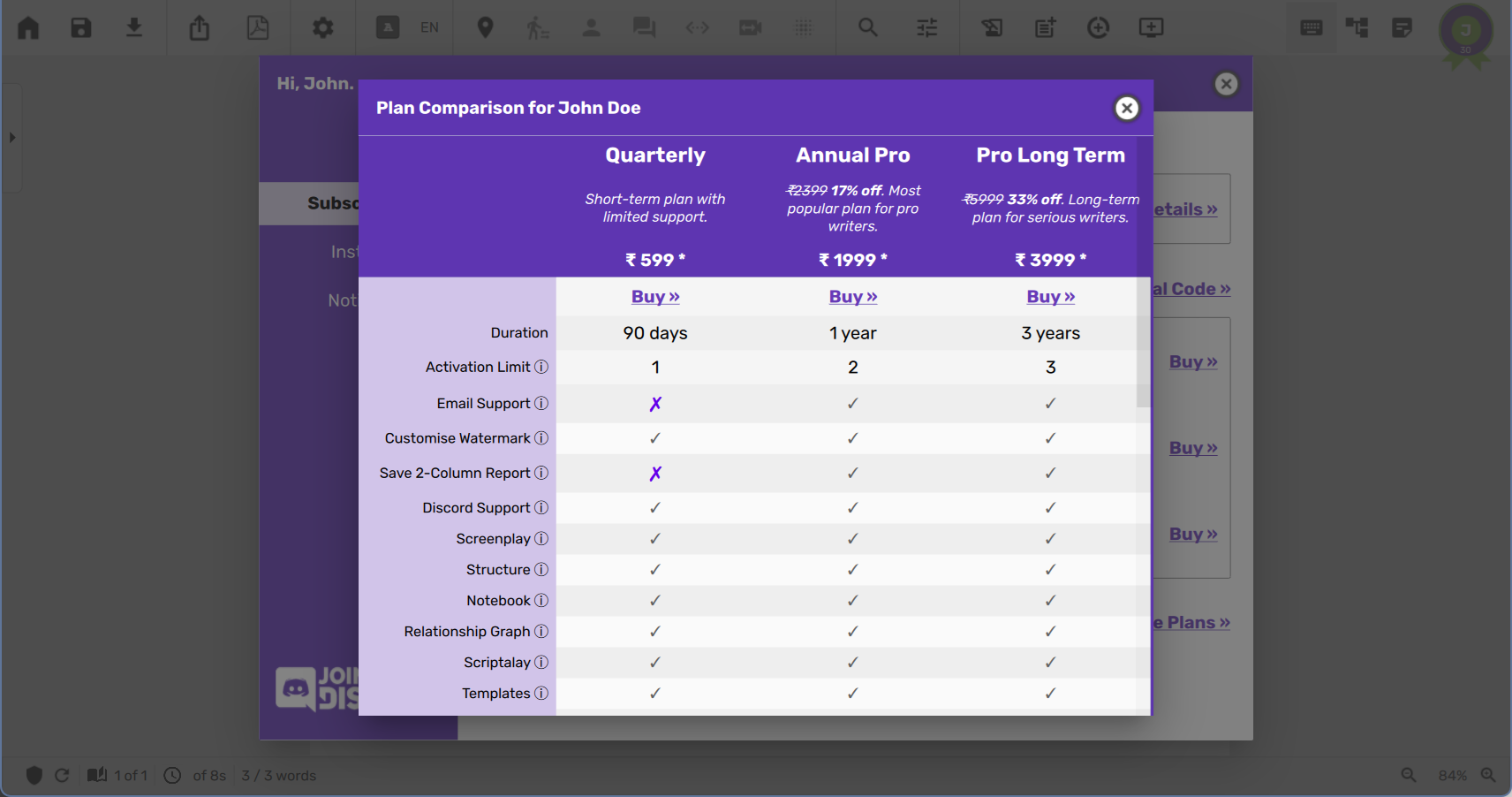Image resolution: width=1512 pixels, height=797 pixels.
Task: Select the partially hidden Subscriptions tab
Action: coord(331,203)
